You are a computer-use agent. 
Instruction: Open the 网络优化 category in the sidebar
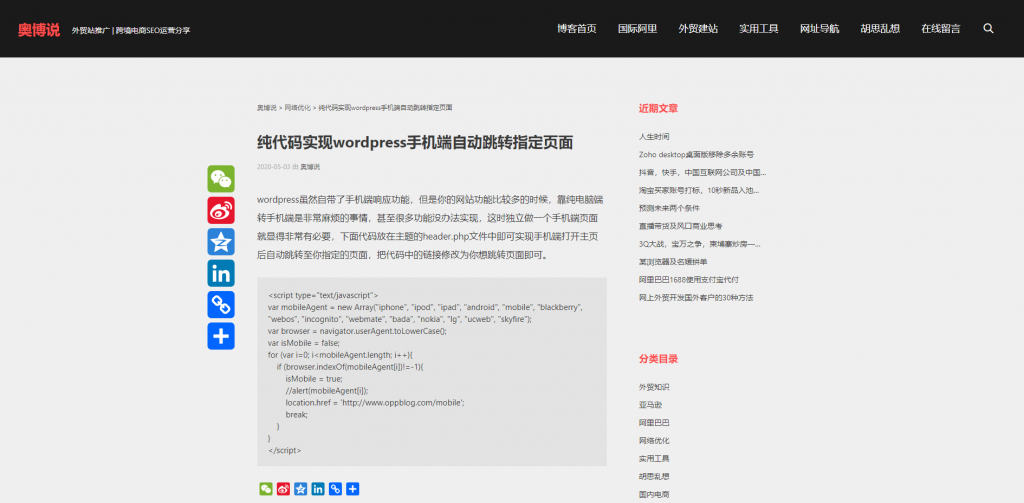(654, 441)
